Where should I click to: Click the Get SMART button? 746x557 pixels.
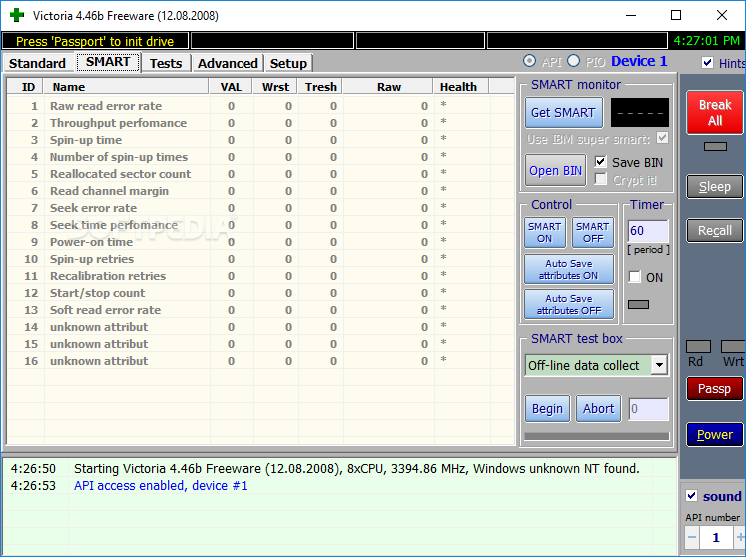[x=563, y=113]
